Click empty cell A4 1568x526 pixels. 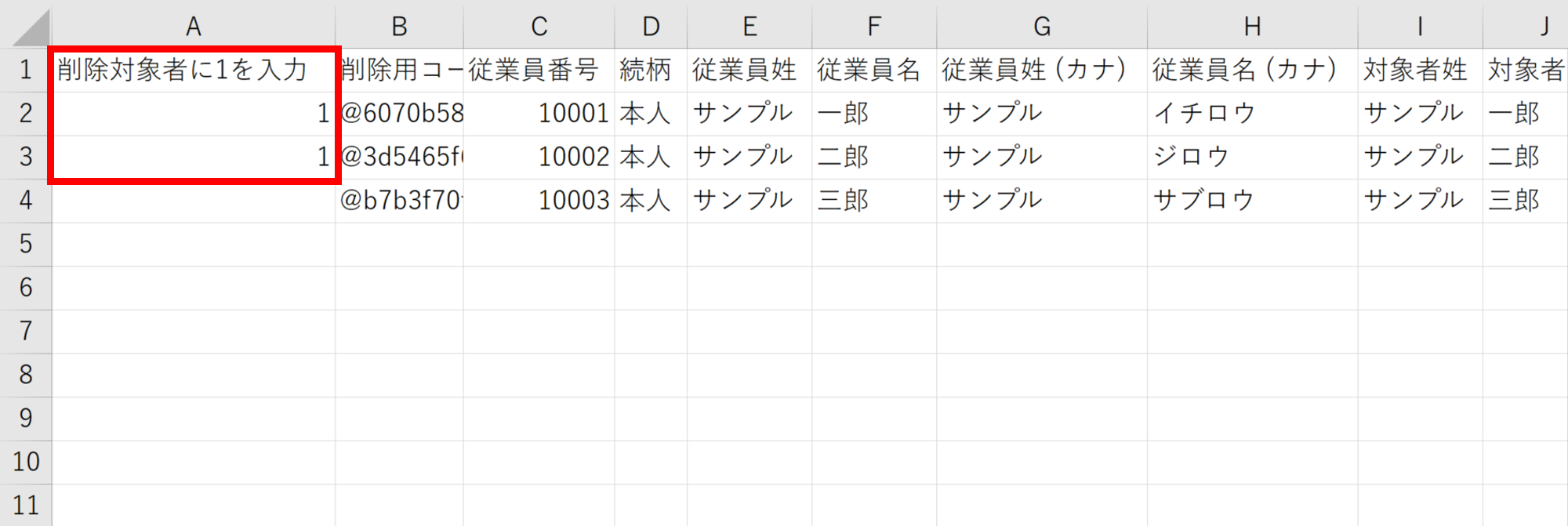tap(194, 201)
